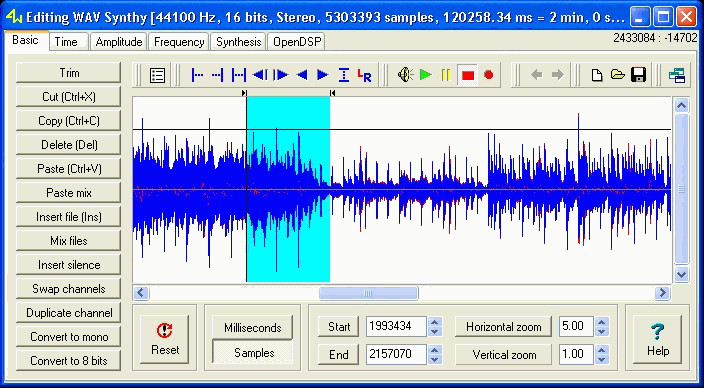
Task: Increase the Start value with up stepper
Action: [x=434, y=322]
